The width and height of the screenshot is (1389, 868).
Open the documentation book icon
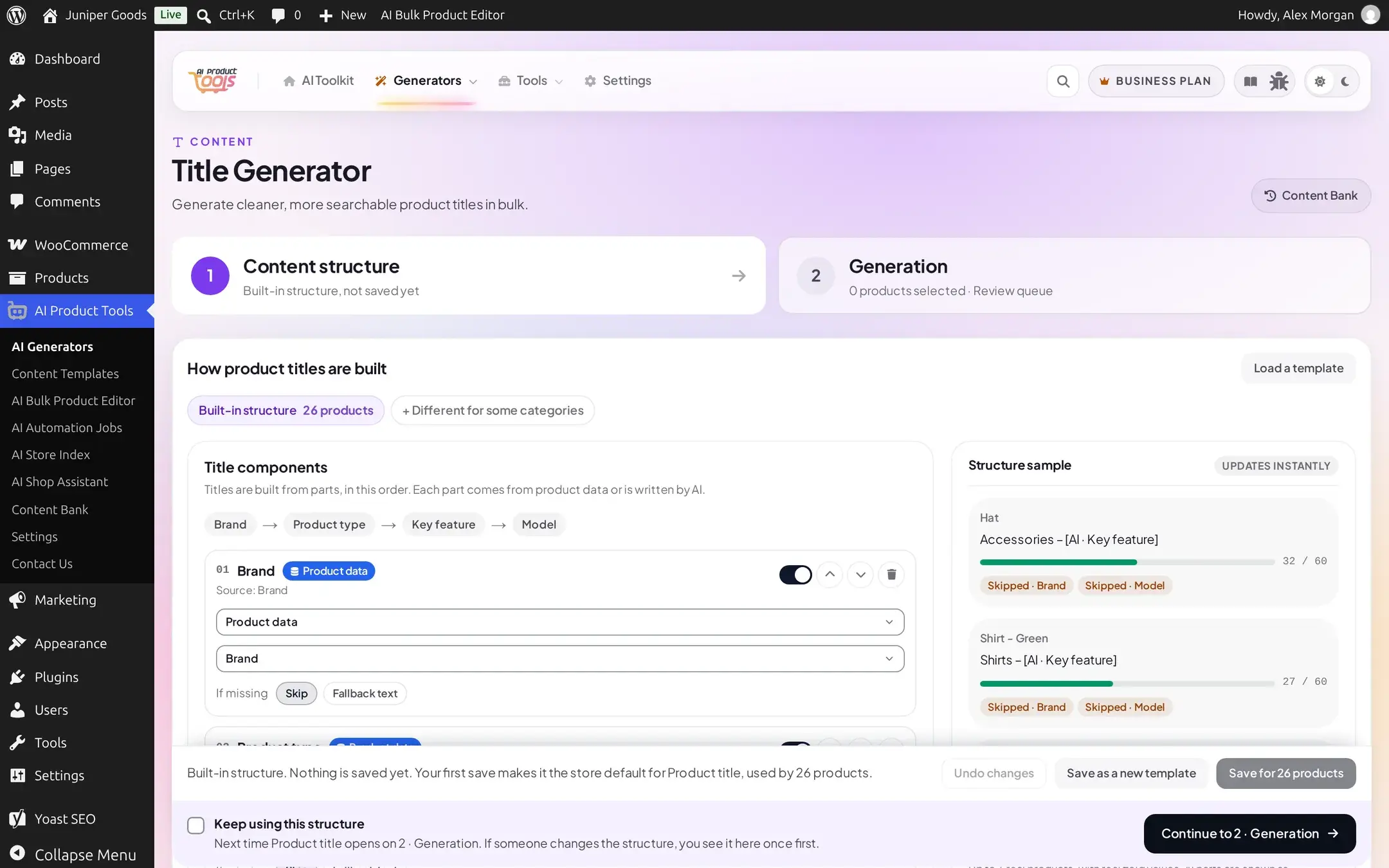tap(1250, 81)
